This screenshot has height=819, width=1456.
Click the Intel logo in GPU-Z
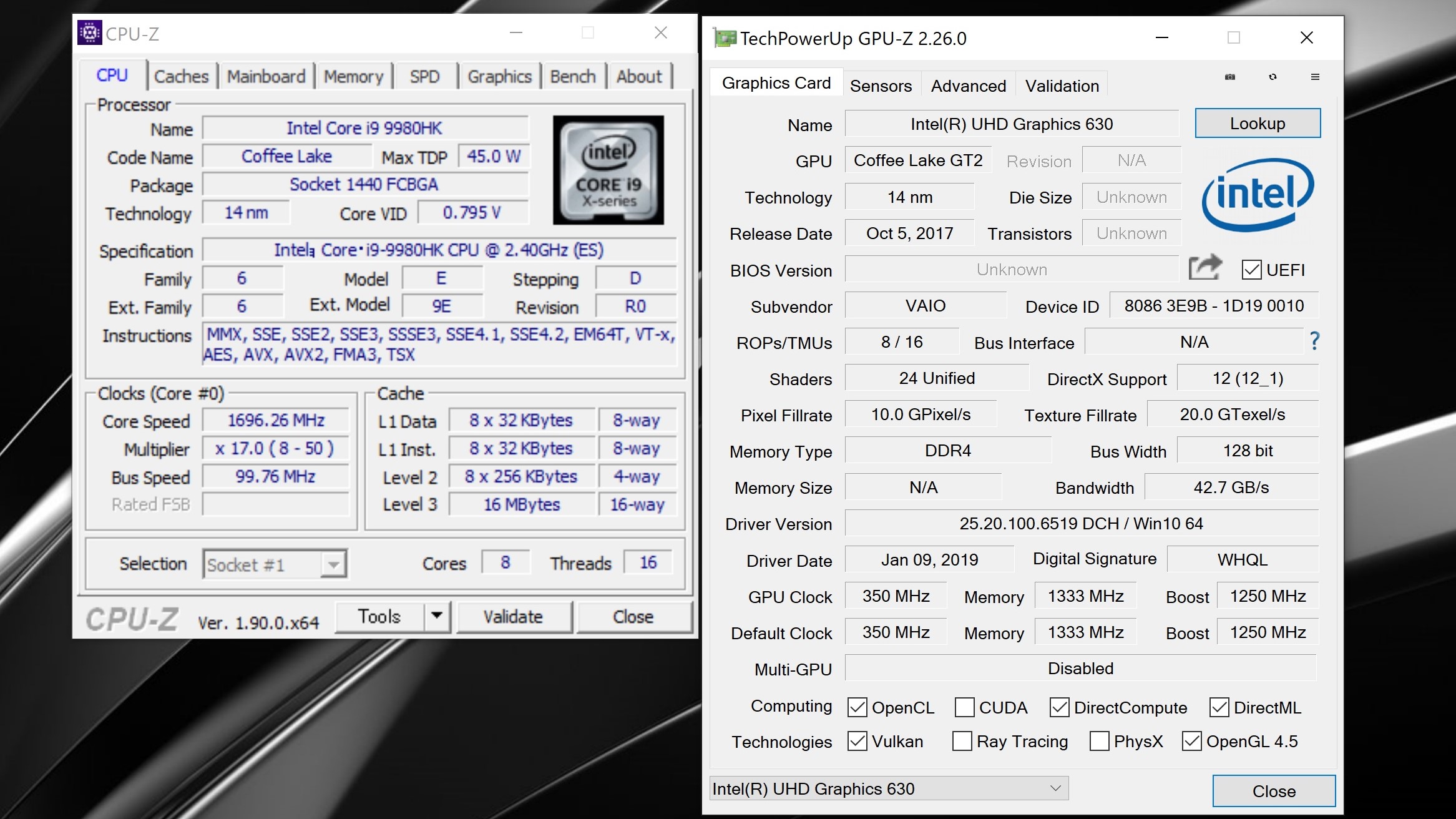pos(1258,194)
